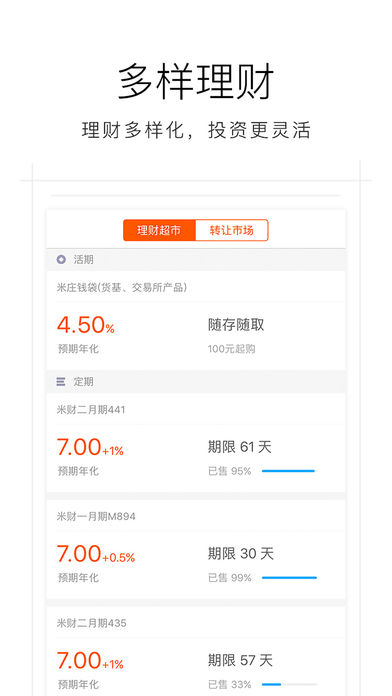
Task: Select the 4.50% expected annual rate
Action: pyautogui.click(x=86, y=324)
